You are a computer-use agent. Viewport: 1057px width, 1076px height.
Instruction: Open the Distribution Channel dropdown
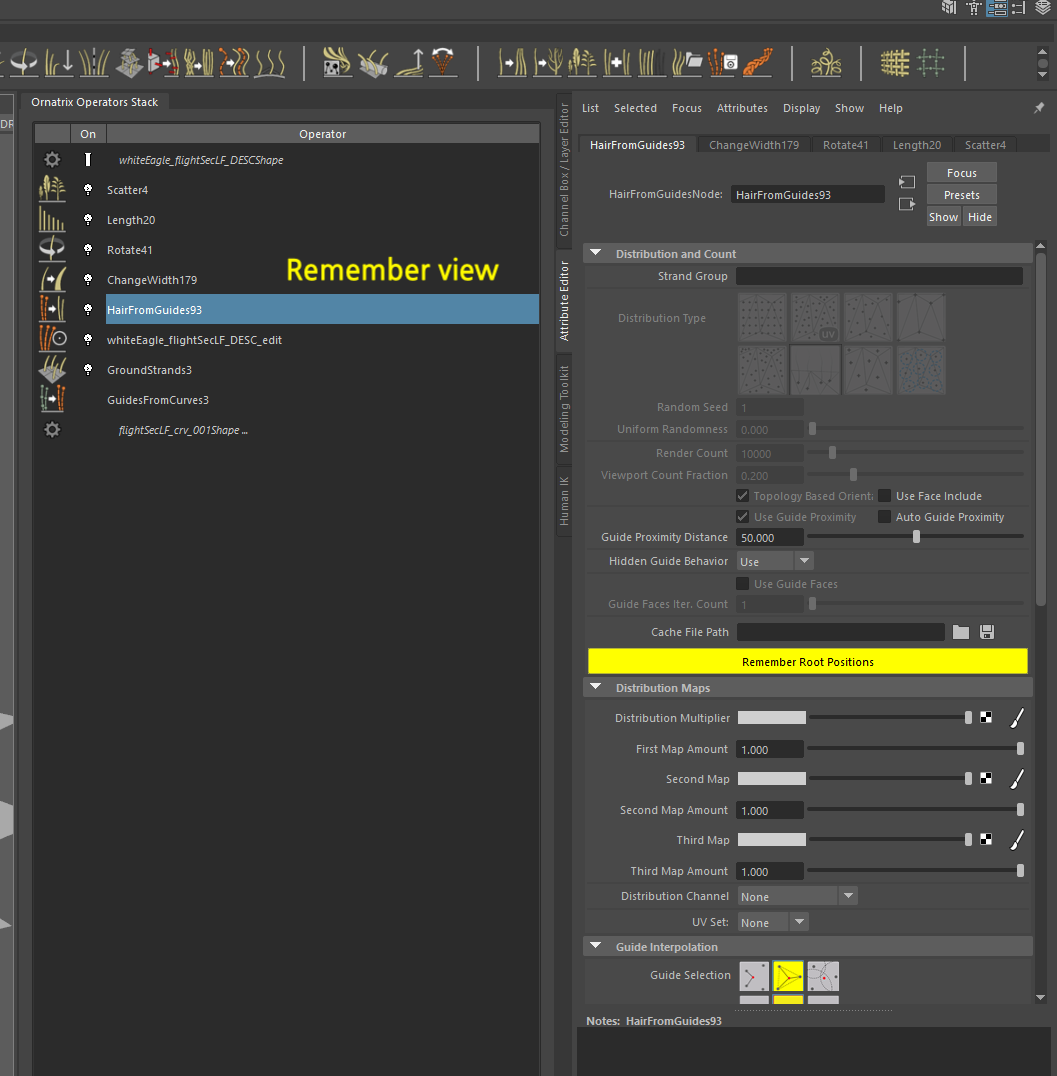[x=797, y=896]
